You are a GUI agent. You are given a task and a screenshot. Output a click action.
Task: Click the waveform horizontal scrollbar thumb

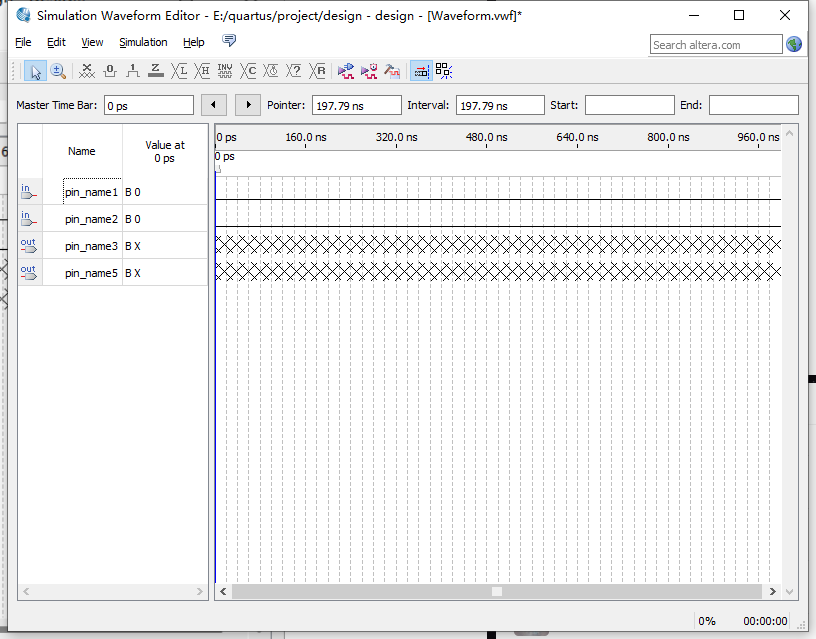pos(496,592)
